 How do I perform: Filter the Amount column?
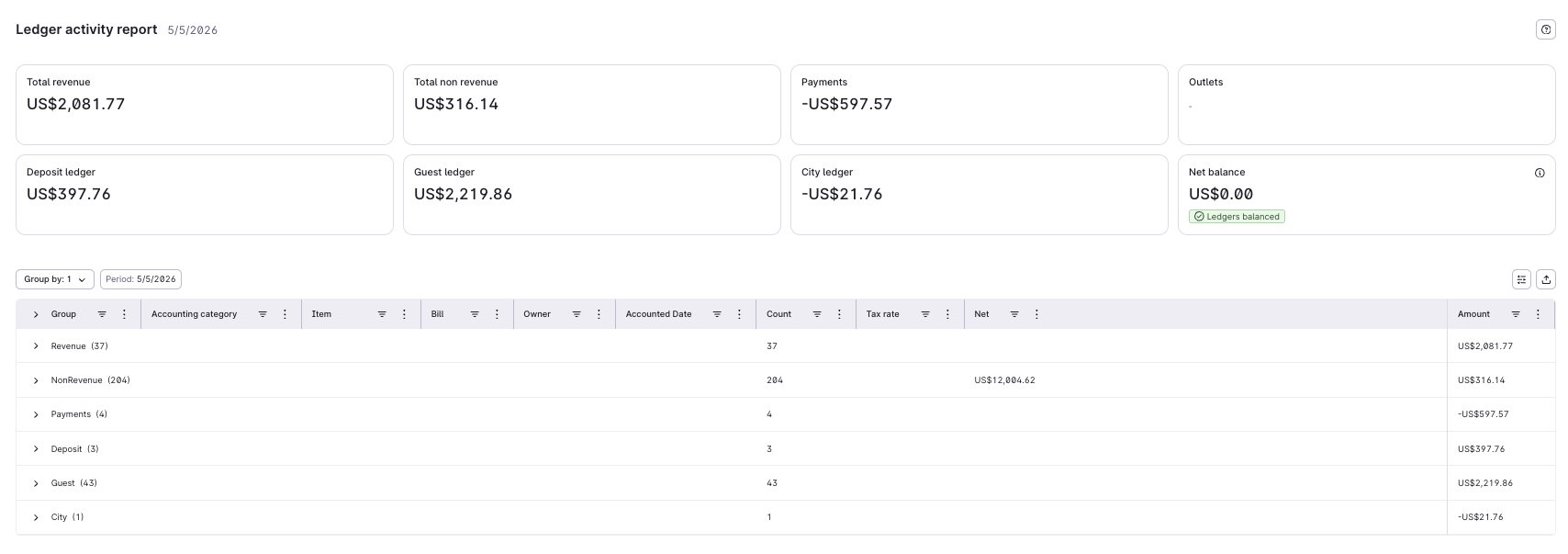[1516, 314]
